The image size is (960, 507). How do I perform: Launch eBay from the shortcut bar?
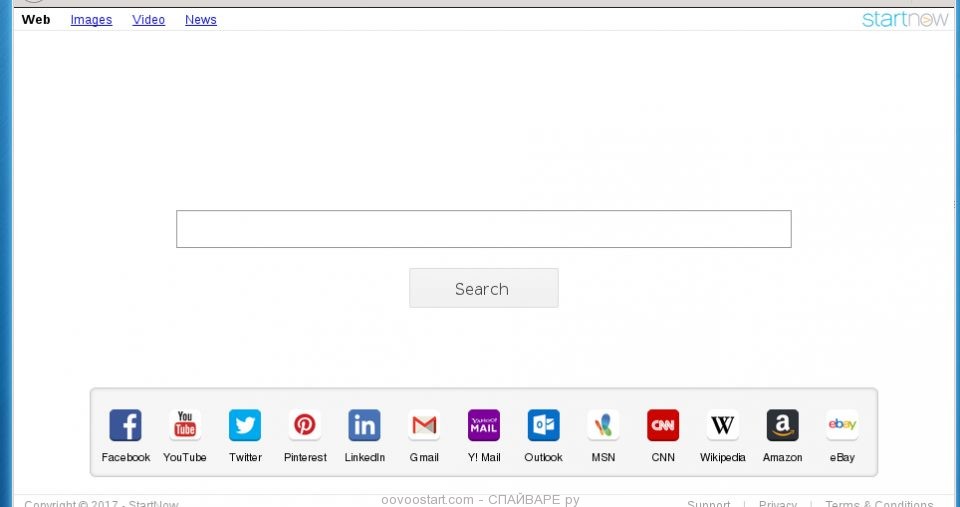tap(842, 426)
